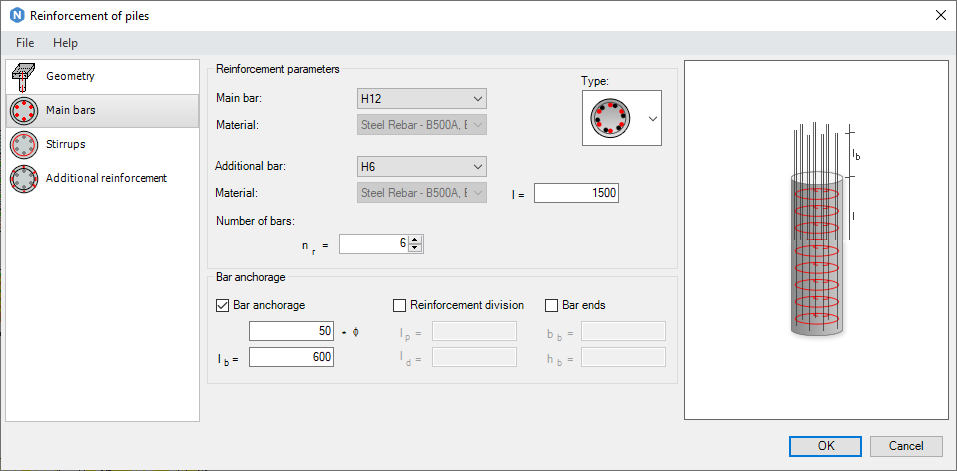
Task: Click the pile reinforcement 3D preview
Action: coord(816,240)
